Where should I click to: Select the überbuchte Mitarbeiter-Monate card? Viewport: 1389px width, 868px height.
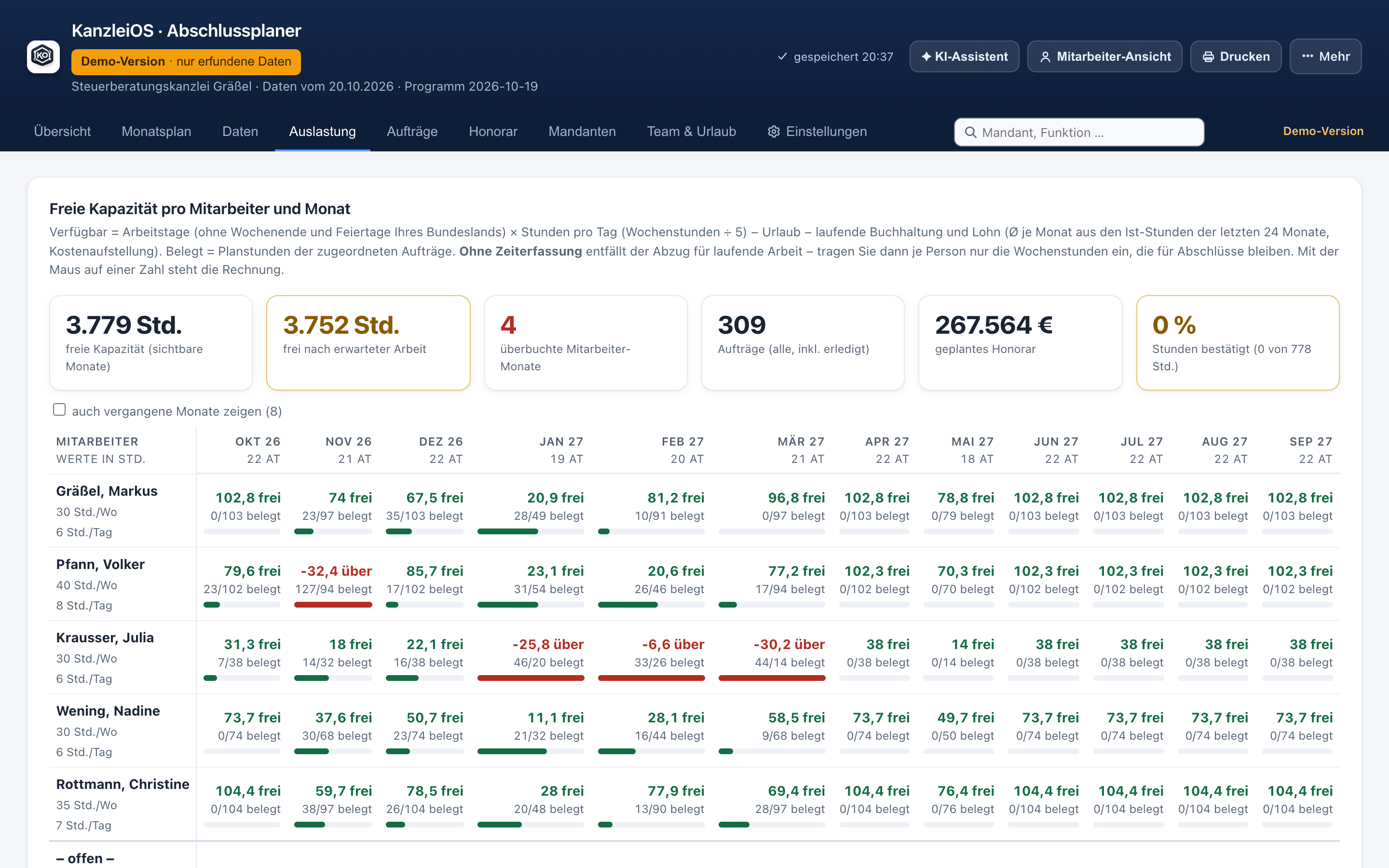pos(586,343)
